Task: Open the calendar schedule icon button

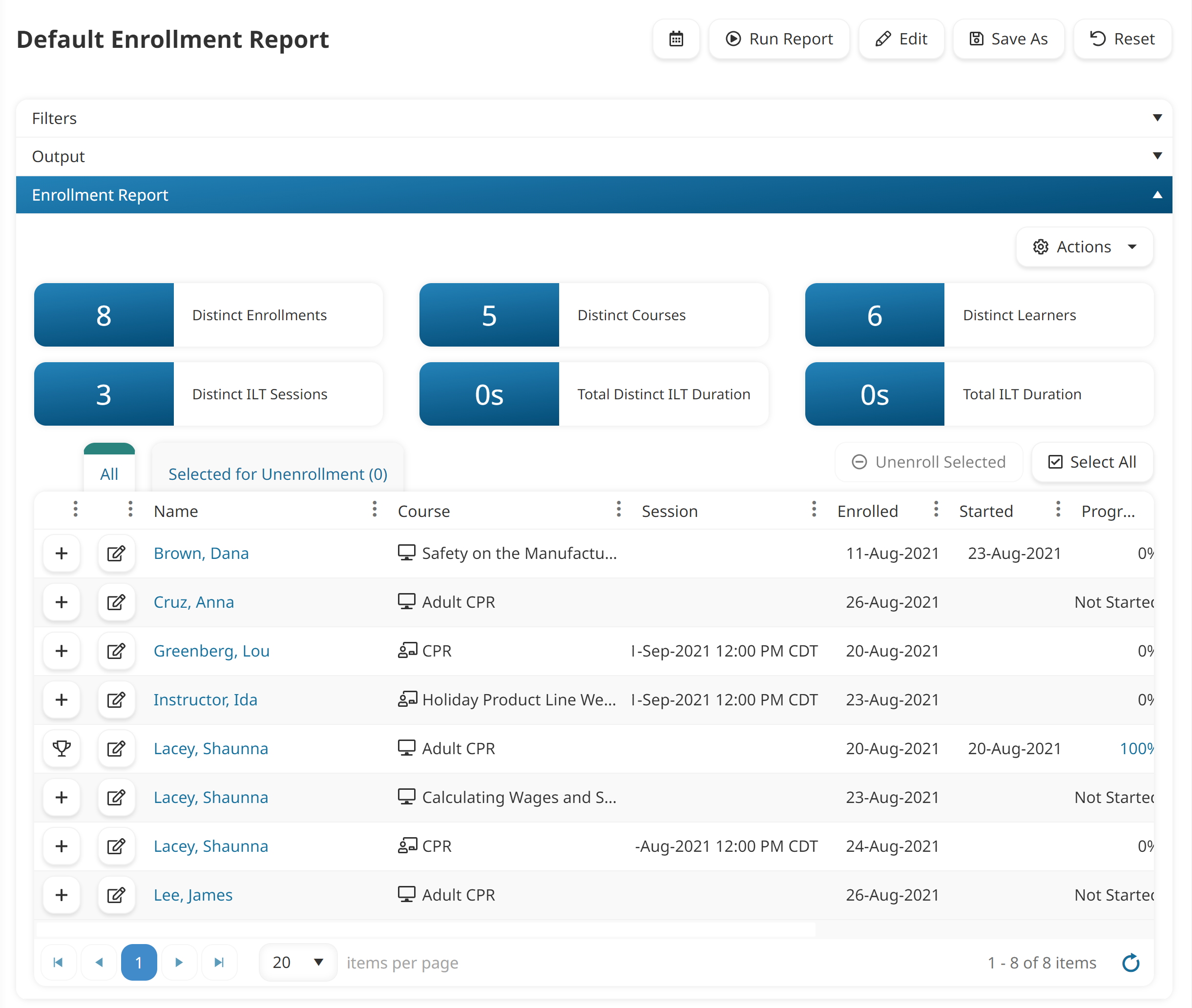Action: click(x=676, y=39)
